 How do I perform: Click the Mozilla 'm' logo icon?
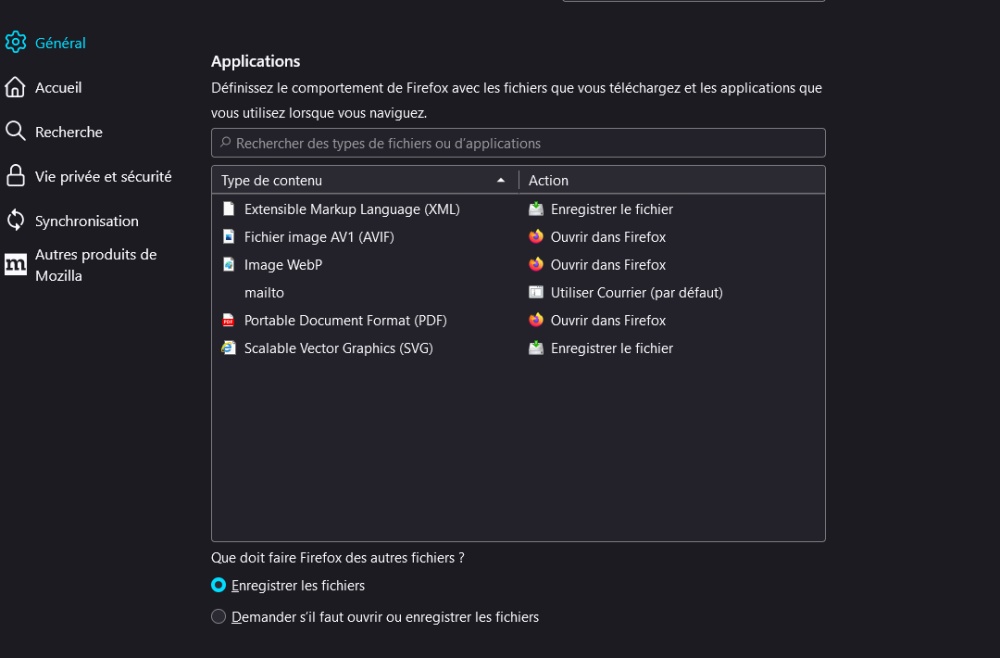[15, 265]
